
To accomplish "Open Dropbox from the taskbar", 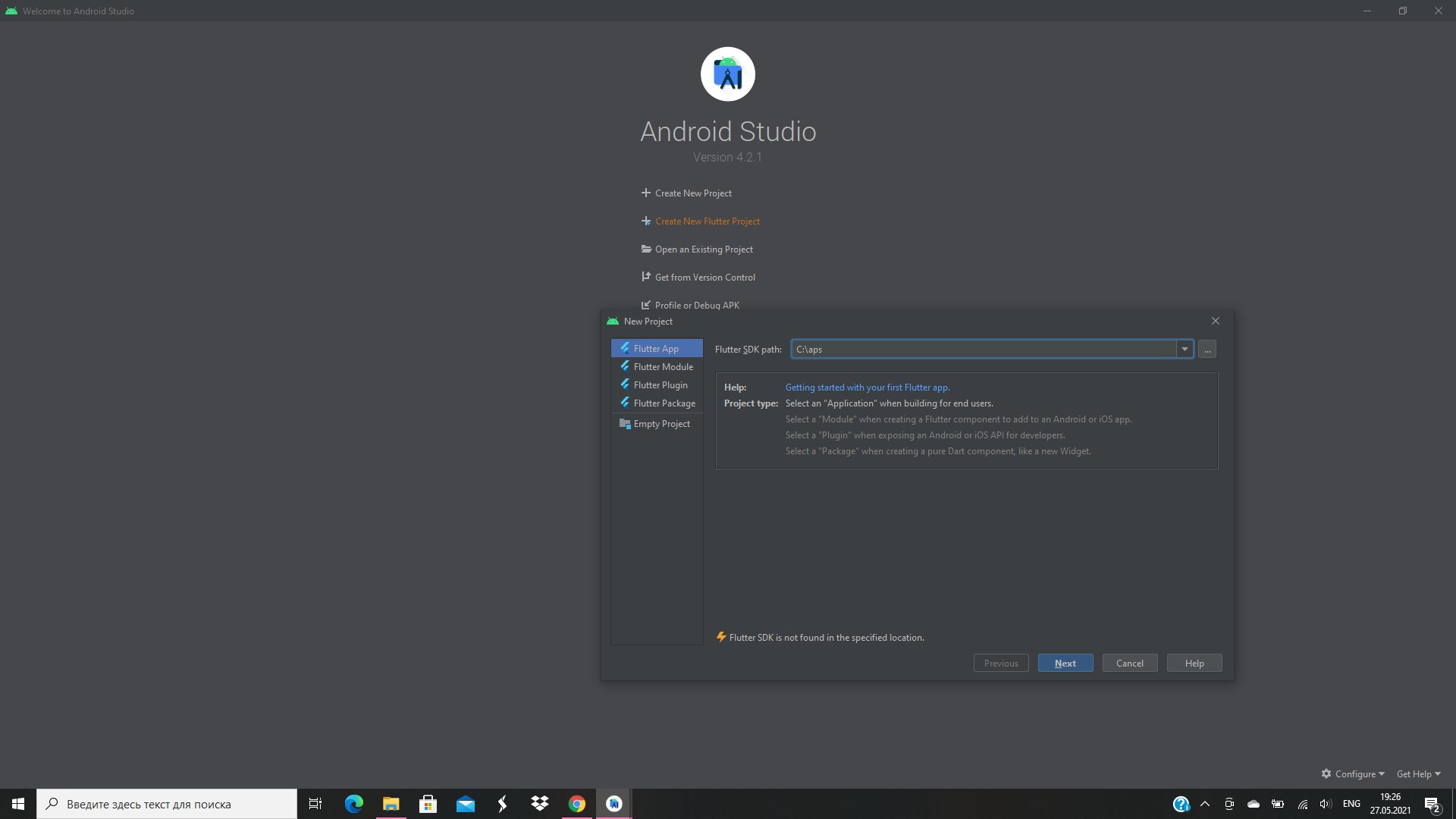I will [539, 804].
